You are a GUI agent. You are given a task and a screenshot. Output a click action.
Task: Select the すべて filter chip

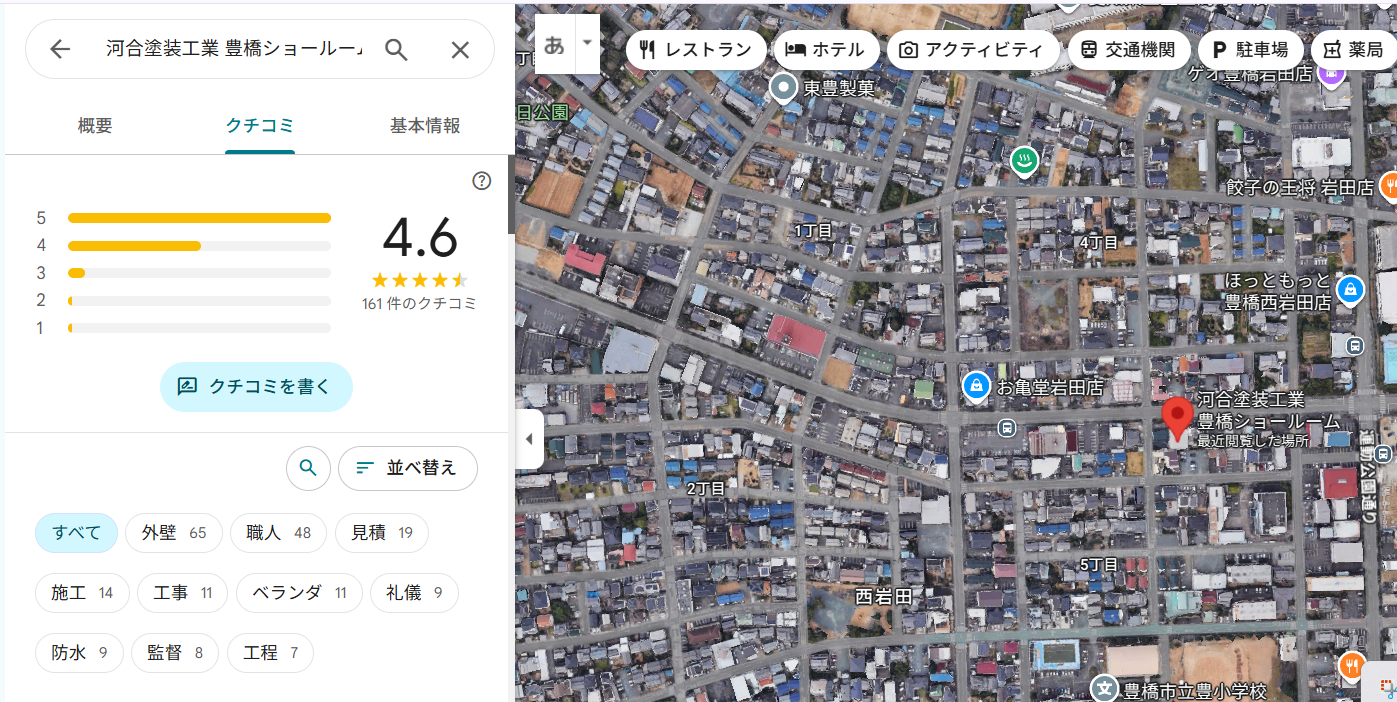pyautogui.click(x=77, y=533)
